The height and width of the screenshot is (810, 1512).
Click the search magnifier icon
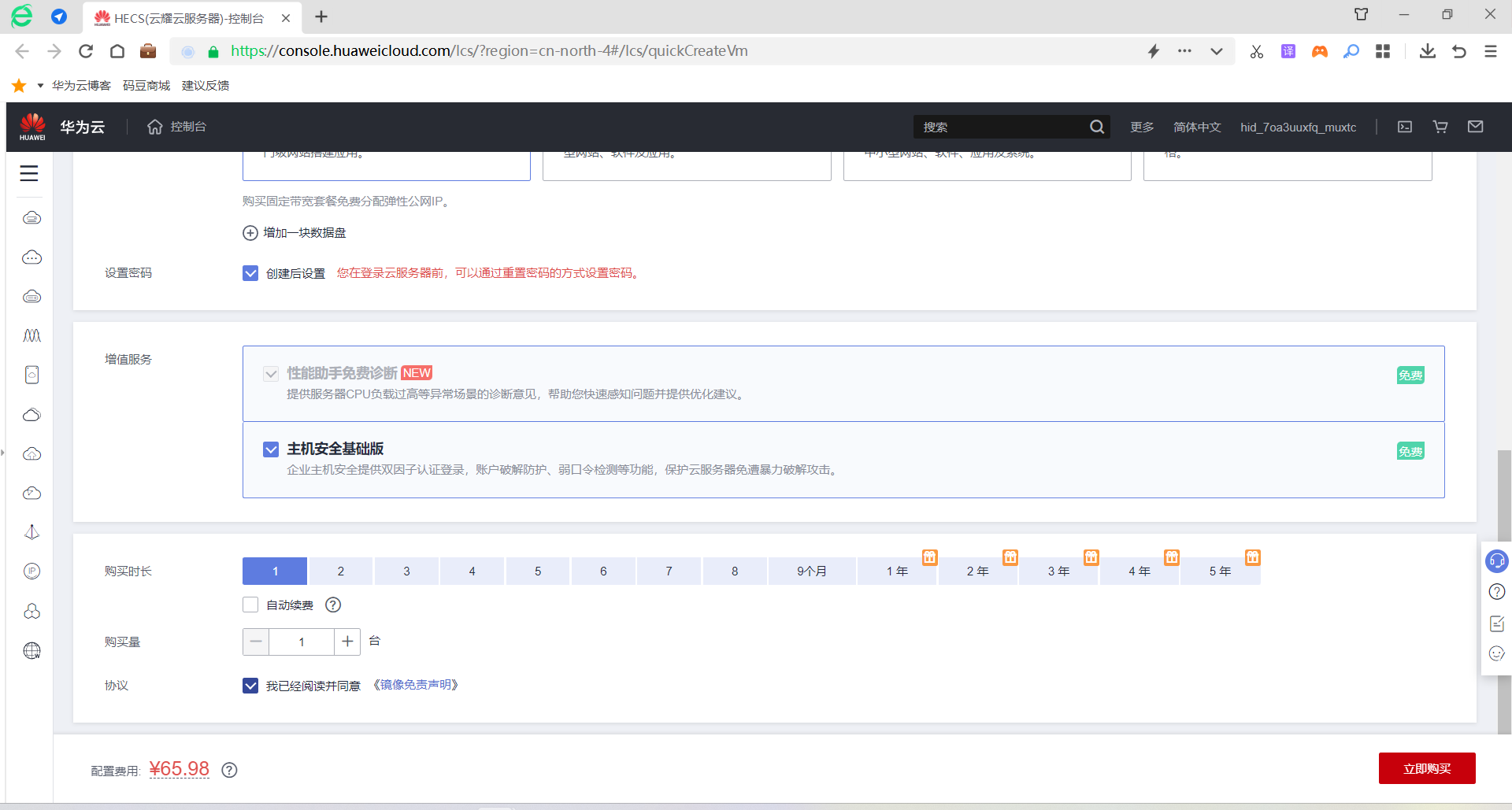pyautogui.click(x=1096, y=127)
